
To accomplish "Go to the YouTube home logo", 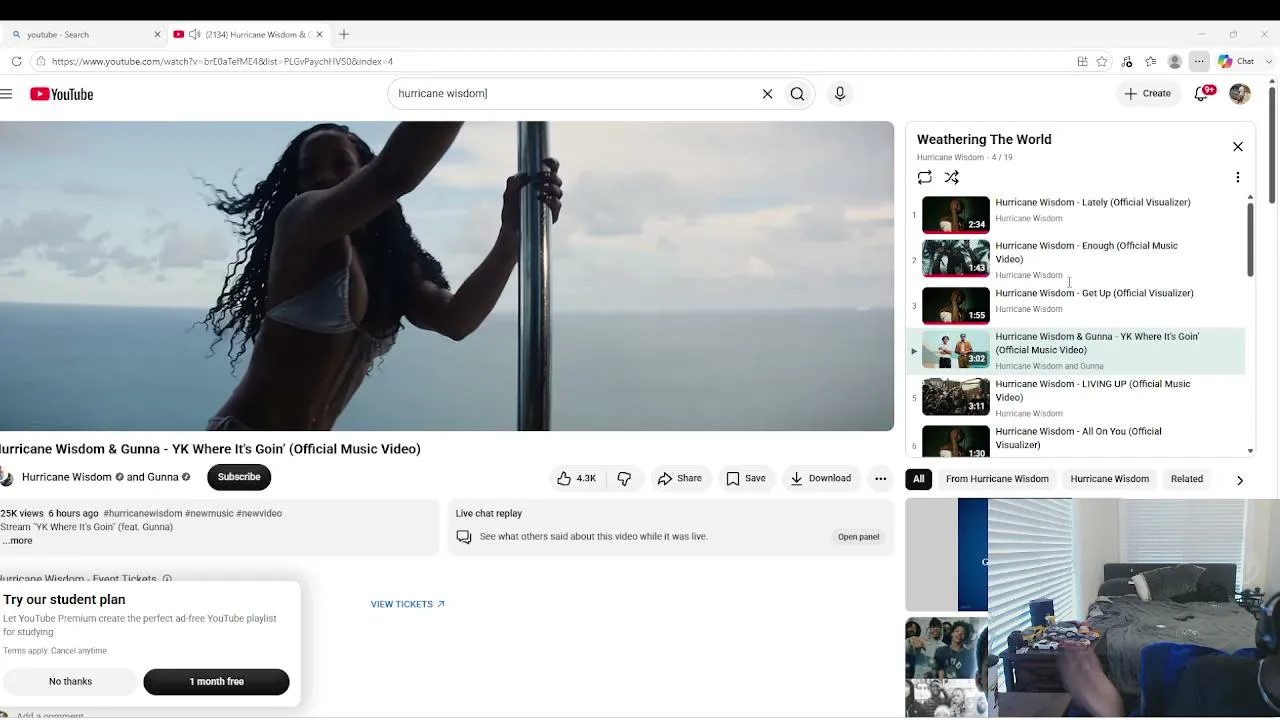I will [x=62, y=94].
